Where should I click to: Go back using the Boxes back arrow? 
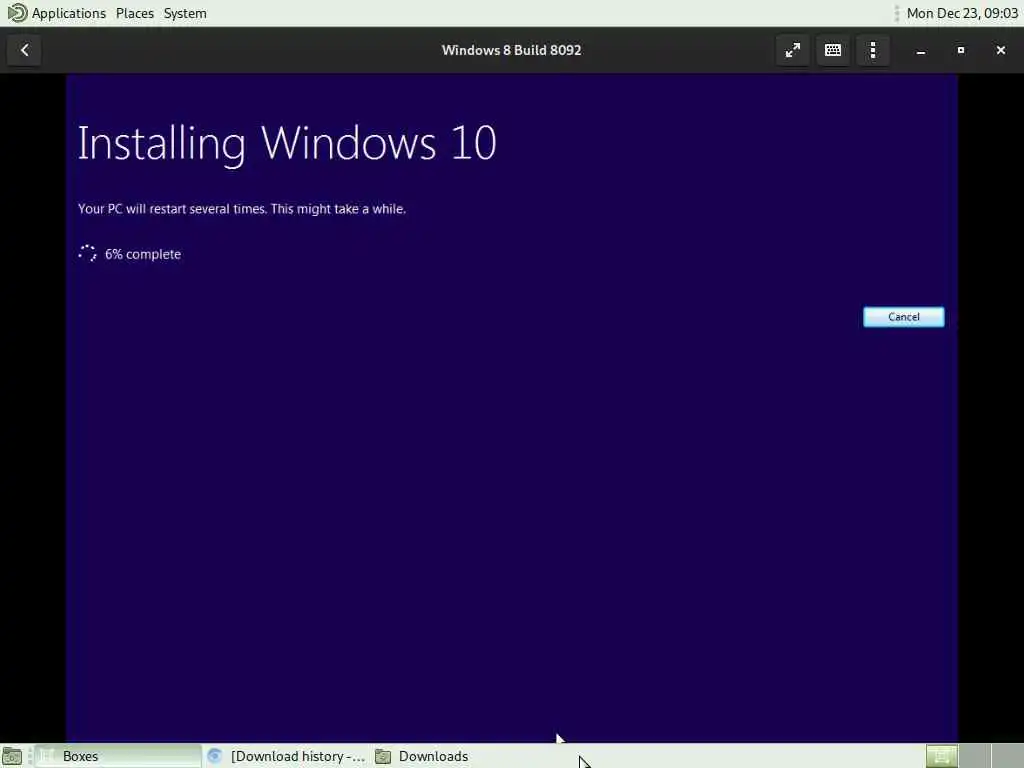25,50
